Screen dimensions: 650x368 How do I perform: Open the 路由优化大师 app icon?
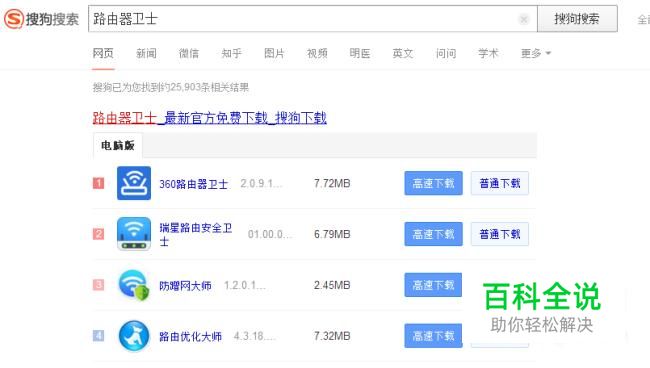[133, 336]
